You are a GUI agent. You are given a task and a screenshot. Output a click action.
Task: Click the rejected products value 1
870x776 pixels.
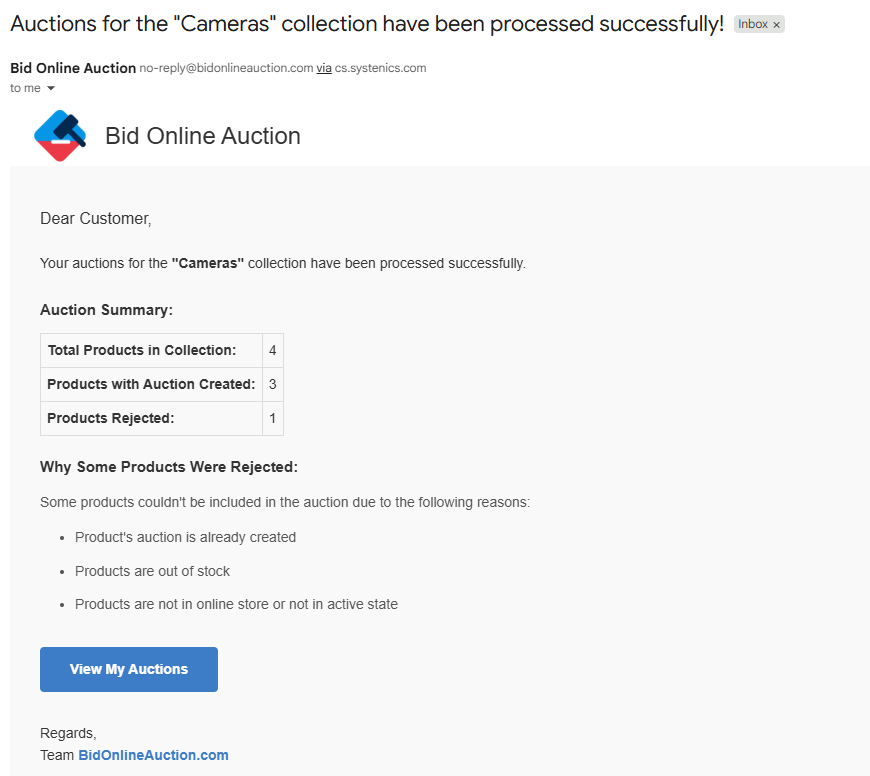[272, 418]
